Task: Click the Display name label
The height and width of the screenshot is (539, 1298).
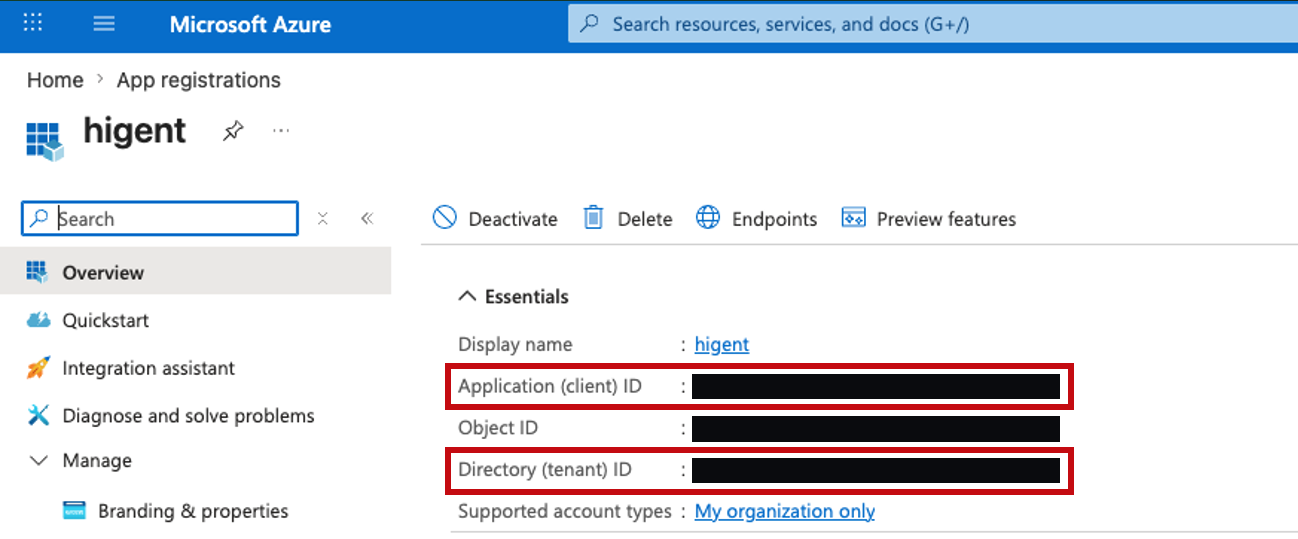Action: click(515, 344)
